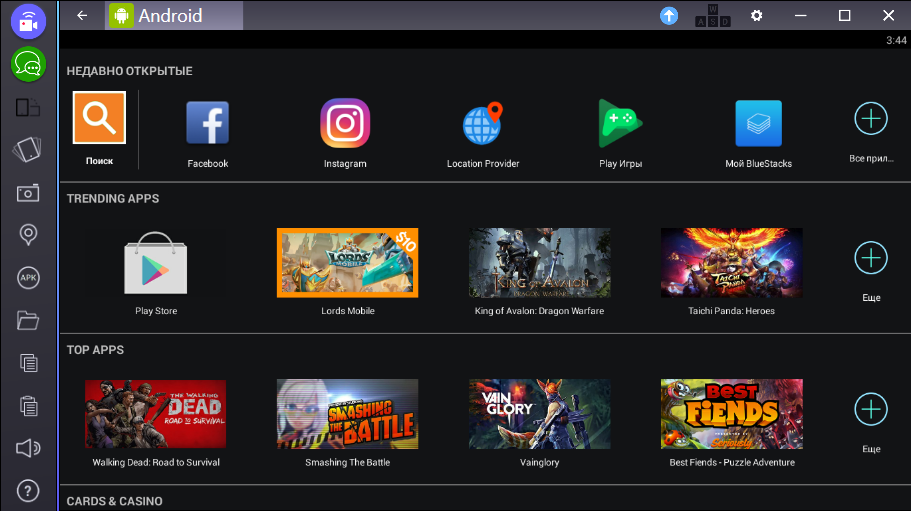The height and width of the screenshot is (511, 911).
Task: Install an APK via APK icon
Action: pyautogui.click(x=28, y=278)
